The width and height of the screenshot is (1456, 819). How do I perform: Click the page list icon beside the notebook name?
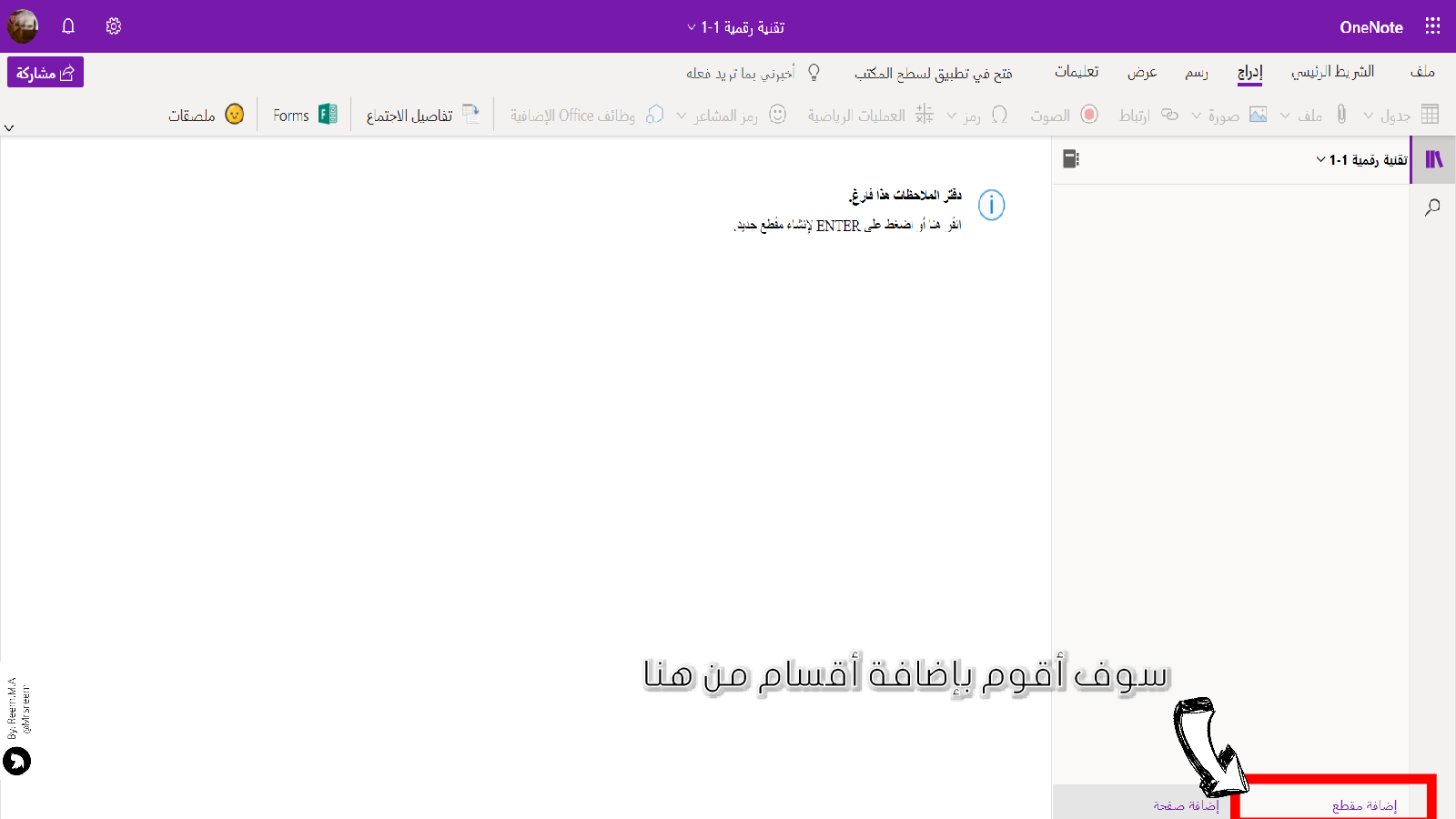coord(1071,159)
